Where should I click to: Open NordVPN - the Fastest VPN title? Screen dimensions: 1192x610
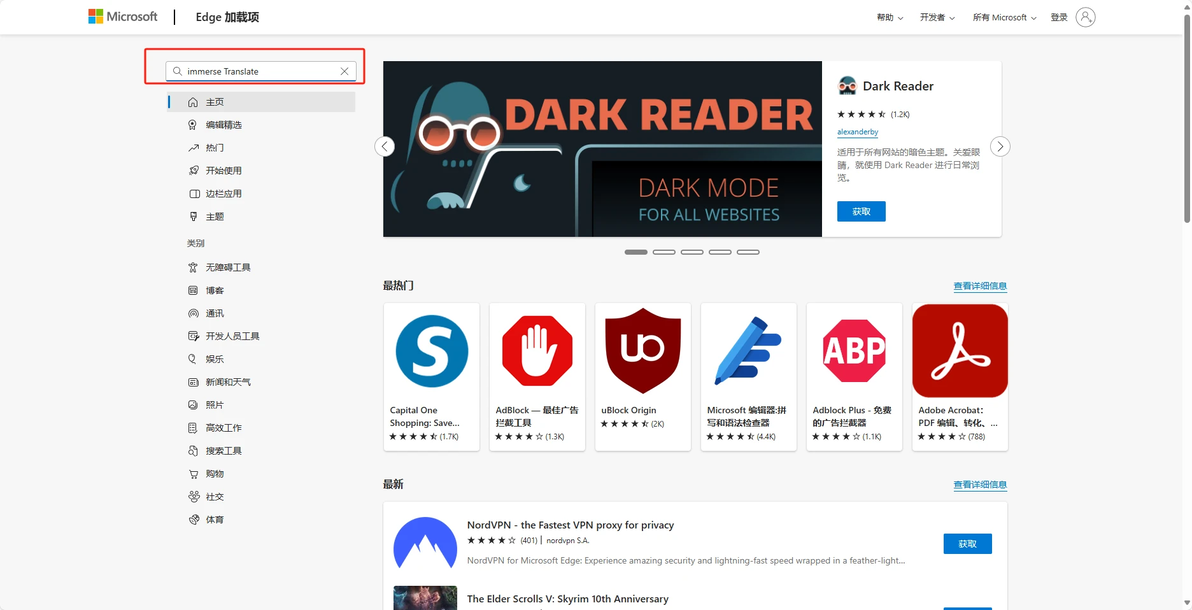[570, 525]
